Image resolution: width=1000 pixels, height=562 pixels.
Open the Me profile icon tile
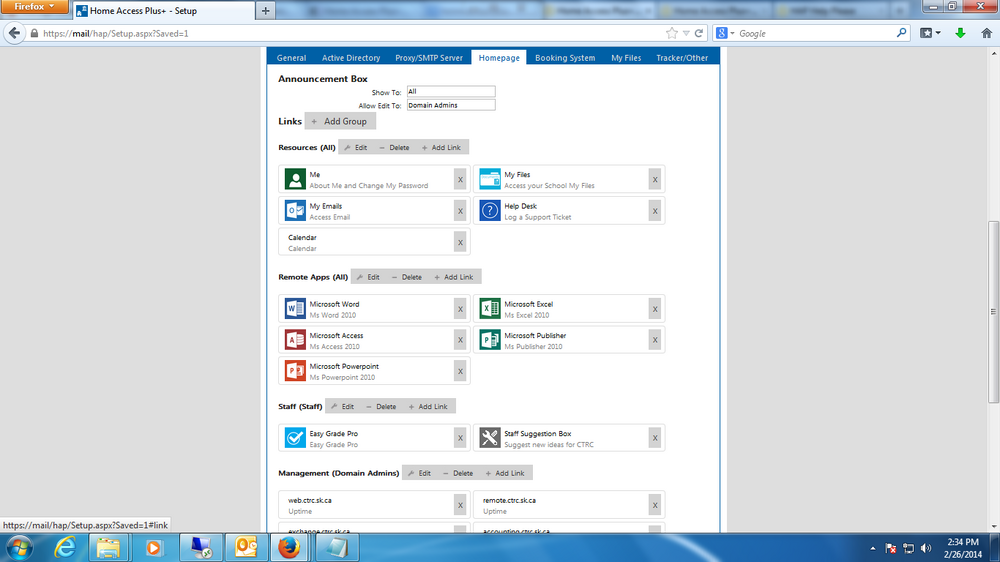(x=295, y=179)
